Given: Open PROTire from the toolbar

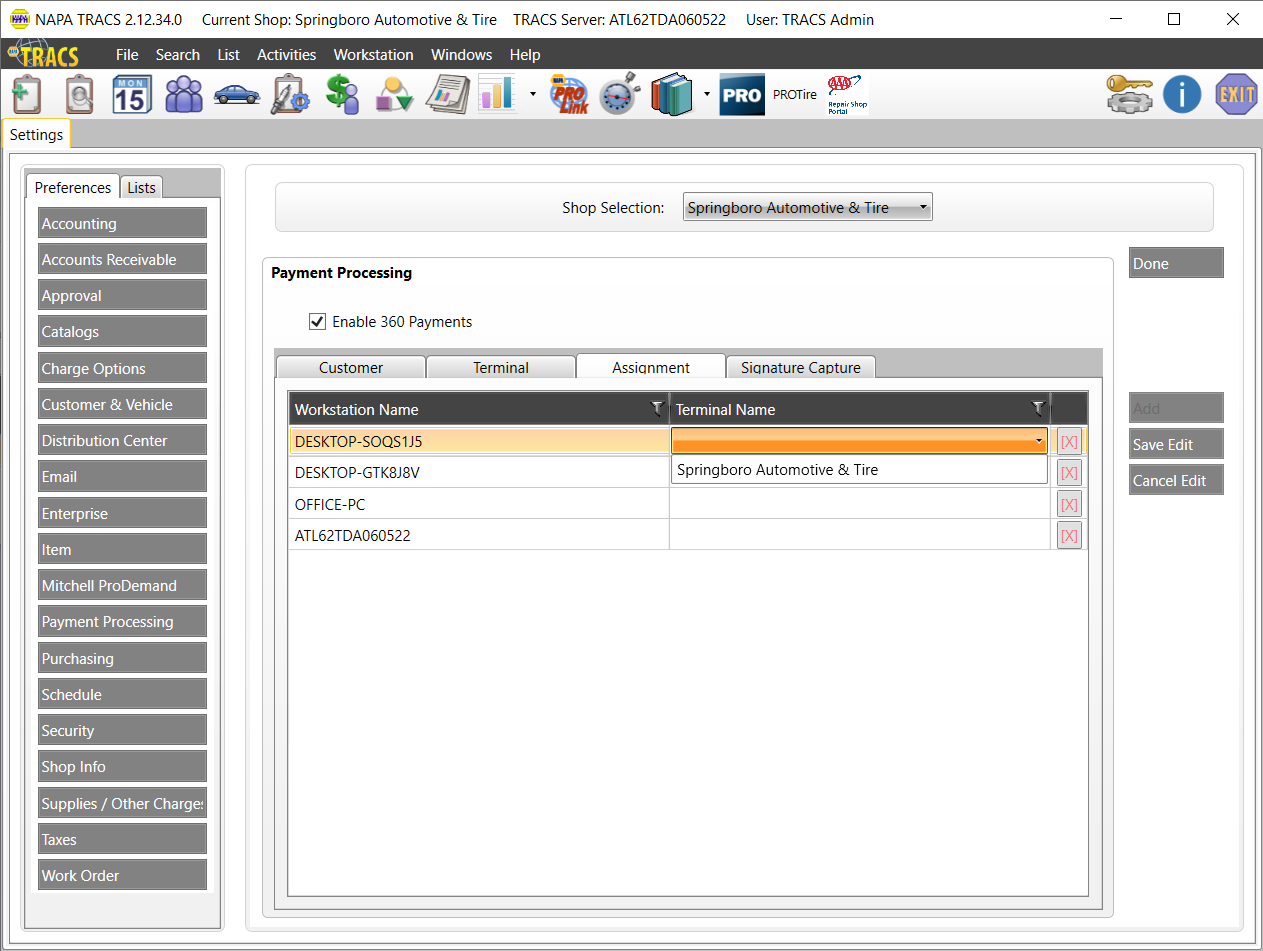Looking at the screenshot, I should click(x=795, y=95).
